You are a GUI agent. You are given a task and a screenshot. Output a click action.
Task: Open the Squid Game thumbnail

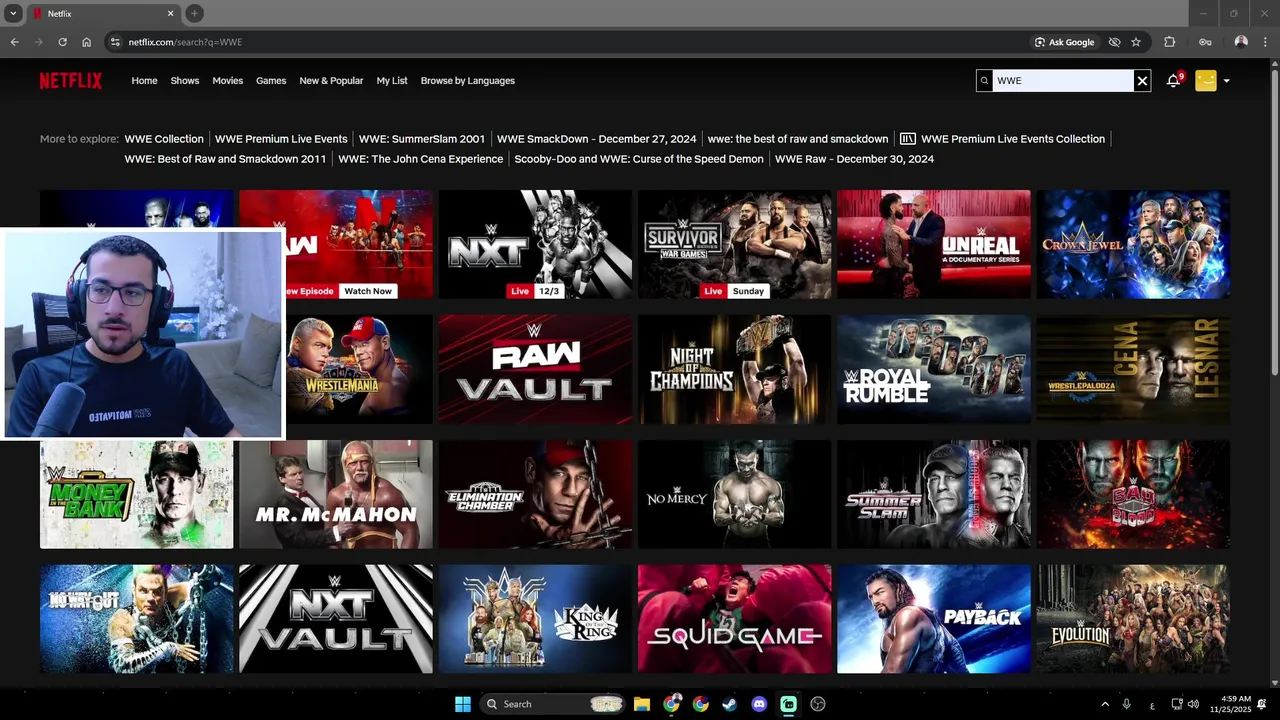pyautogui.click(x=734, y=619)
